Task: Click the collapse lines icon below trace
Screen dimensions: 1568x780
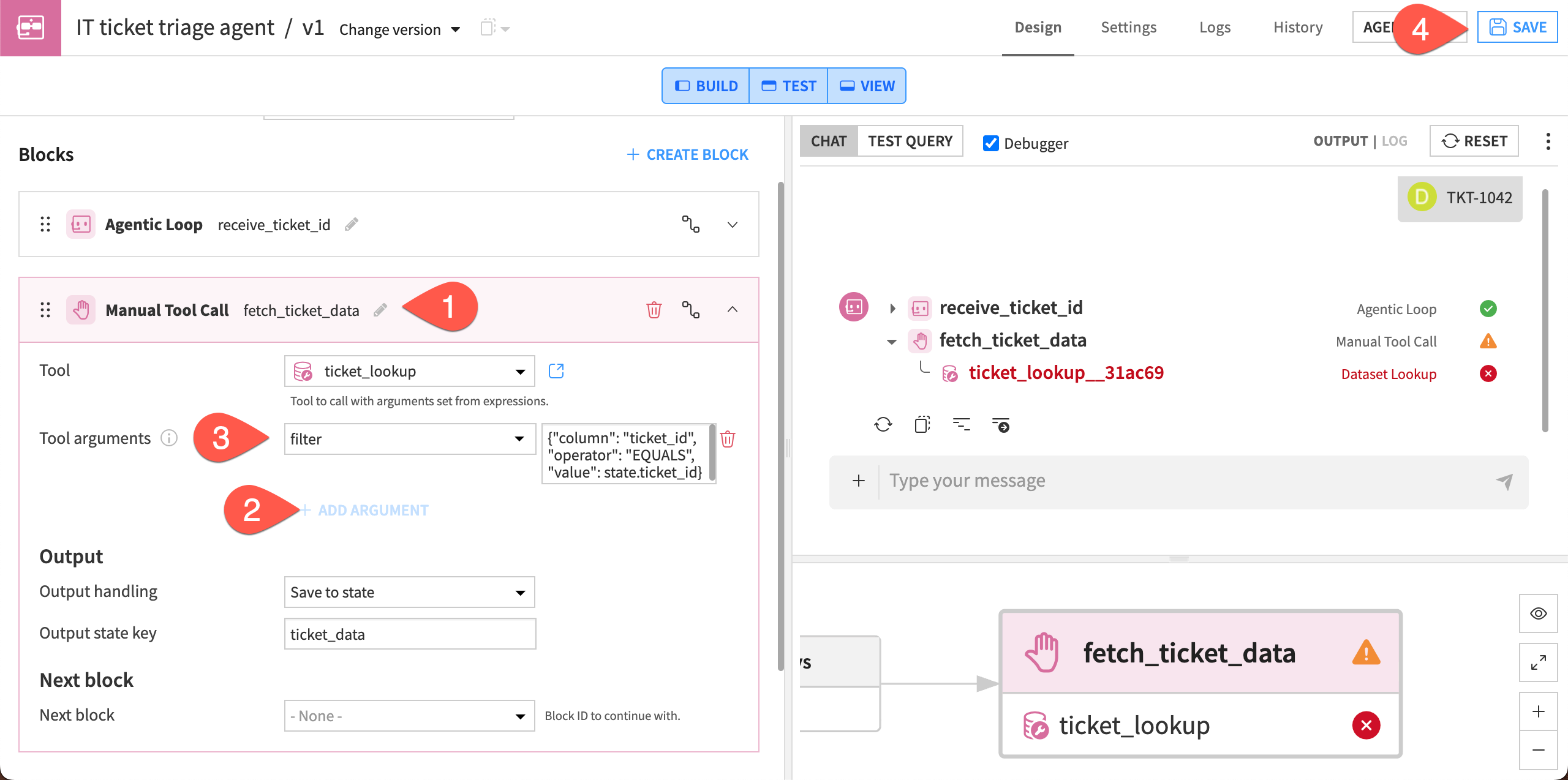Action: coord(962,424)
